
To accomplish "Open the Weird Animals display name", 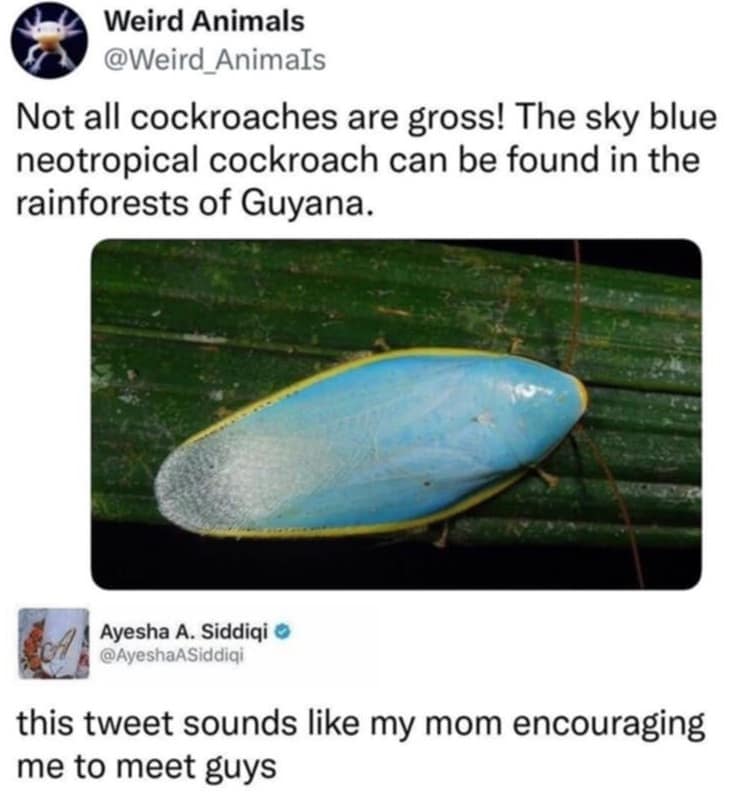I will point(204,21).
